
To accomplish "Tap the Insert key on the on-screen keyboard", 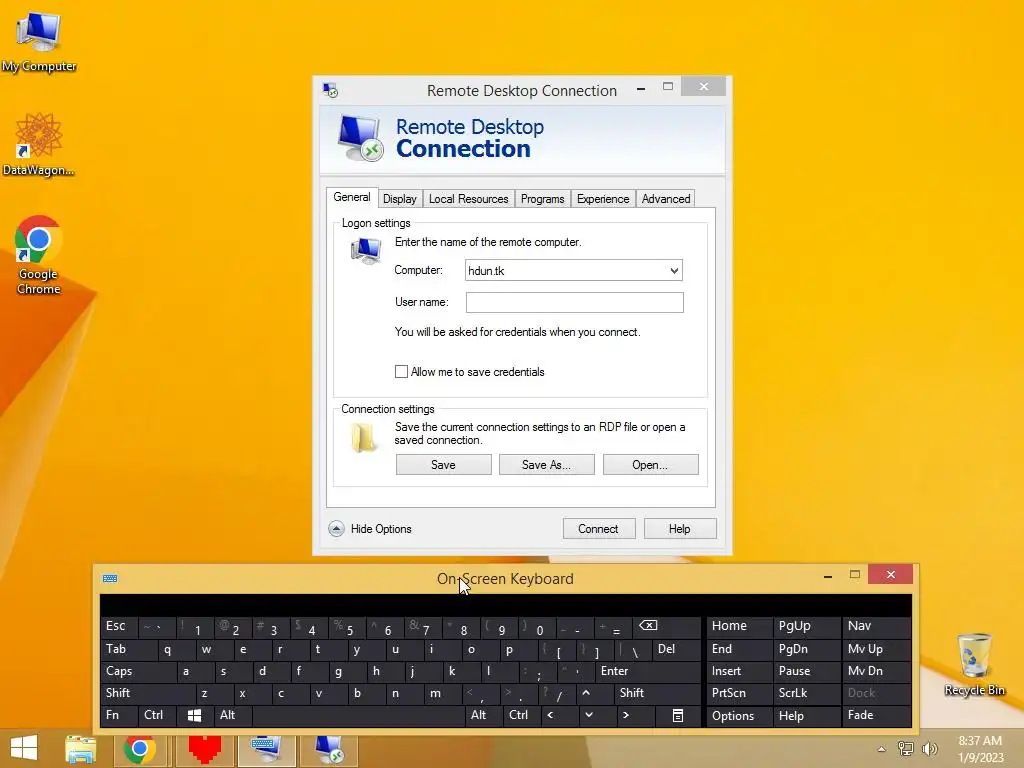I will click(x=740, y=671).
